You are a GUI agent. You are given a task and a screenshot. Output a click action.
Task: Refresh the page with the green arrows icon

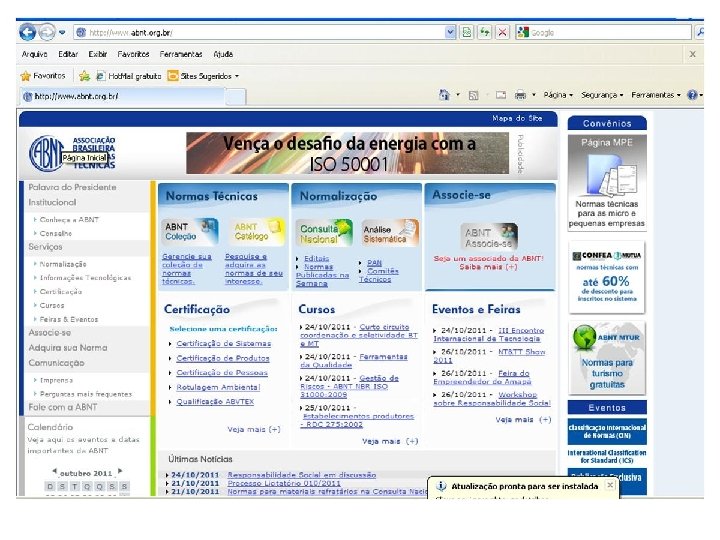(x=485, y=32)
